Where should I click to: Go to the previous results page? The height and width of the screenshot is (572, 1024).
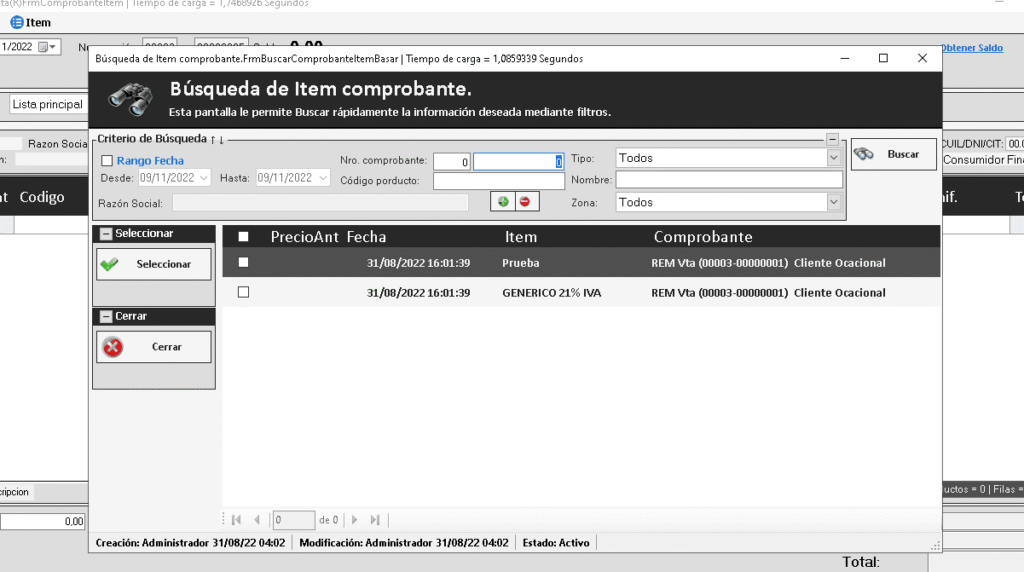257,520
